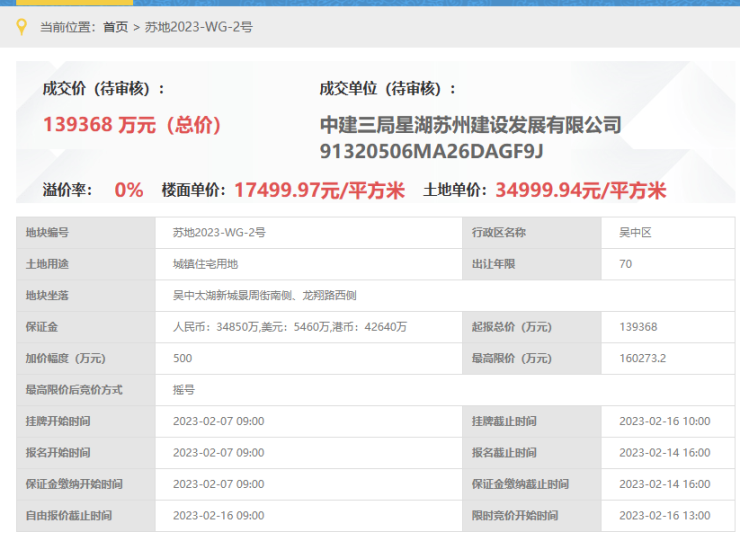This screenshot has width=740, height=541.
Task: Click the 地块坐落 label cell
Action: 86,296
